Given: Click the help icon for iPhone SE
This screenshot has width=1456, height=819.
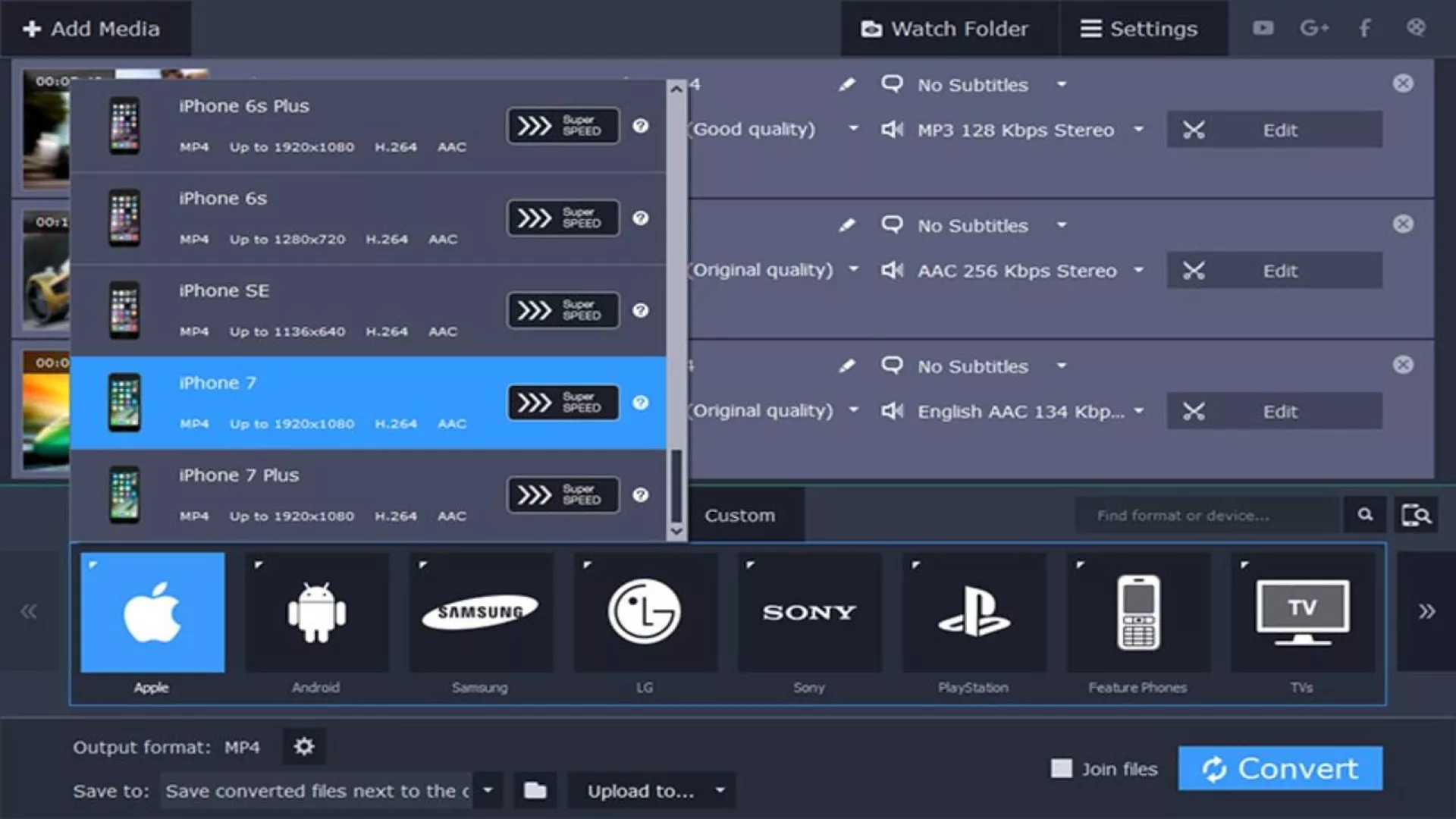Looking at the screenshot, I should tap(641, 311).
